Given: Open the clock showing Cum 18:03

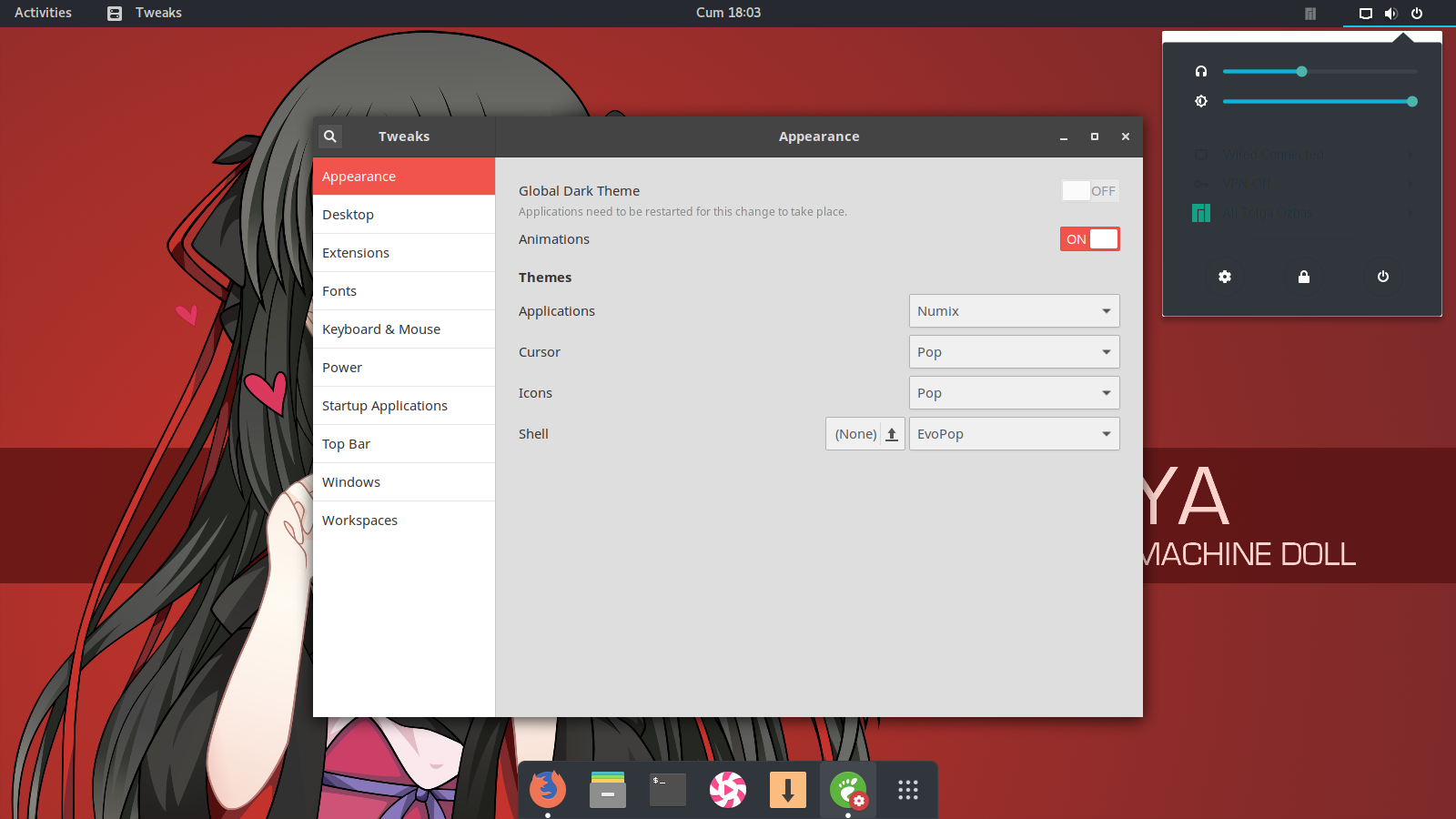Looking at the screenshot, I should (728, 13).
